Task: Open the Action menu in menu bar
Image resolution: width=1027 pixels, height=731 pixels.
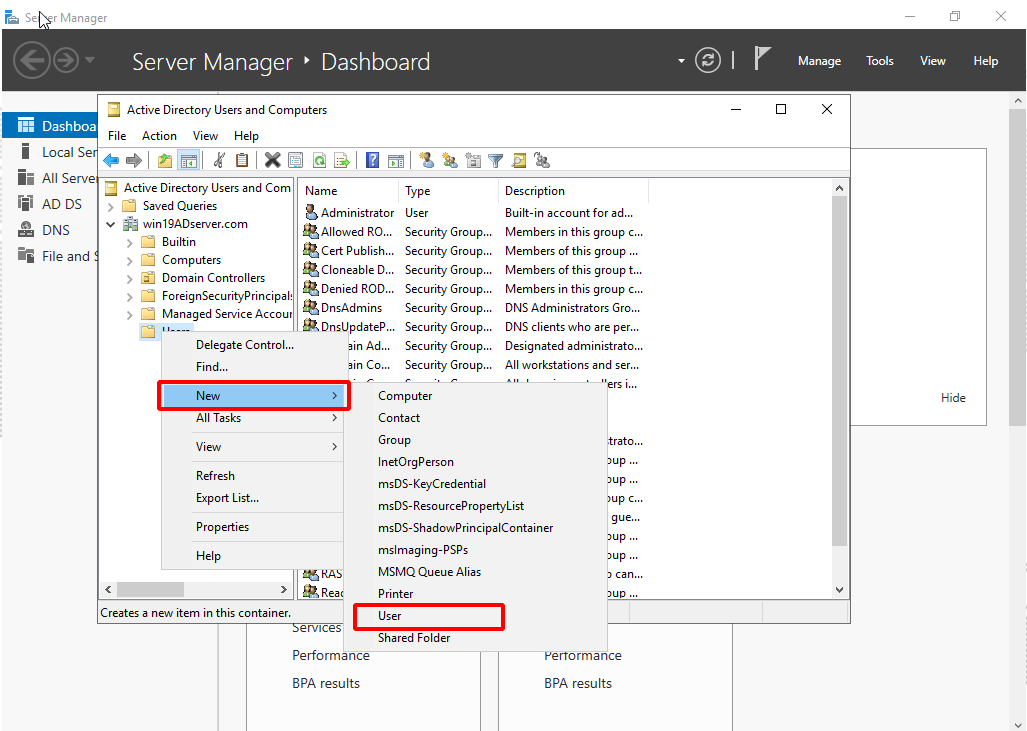Action: point(159,136)
